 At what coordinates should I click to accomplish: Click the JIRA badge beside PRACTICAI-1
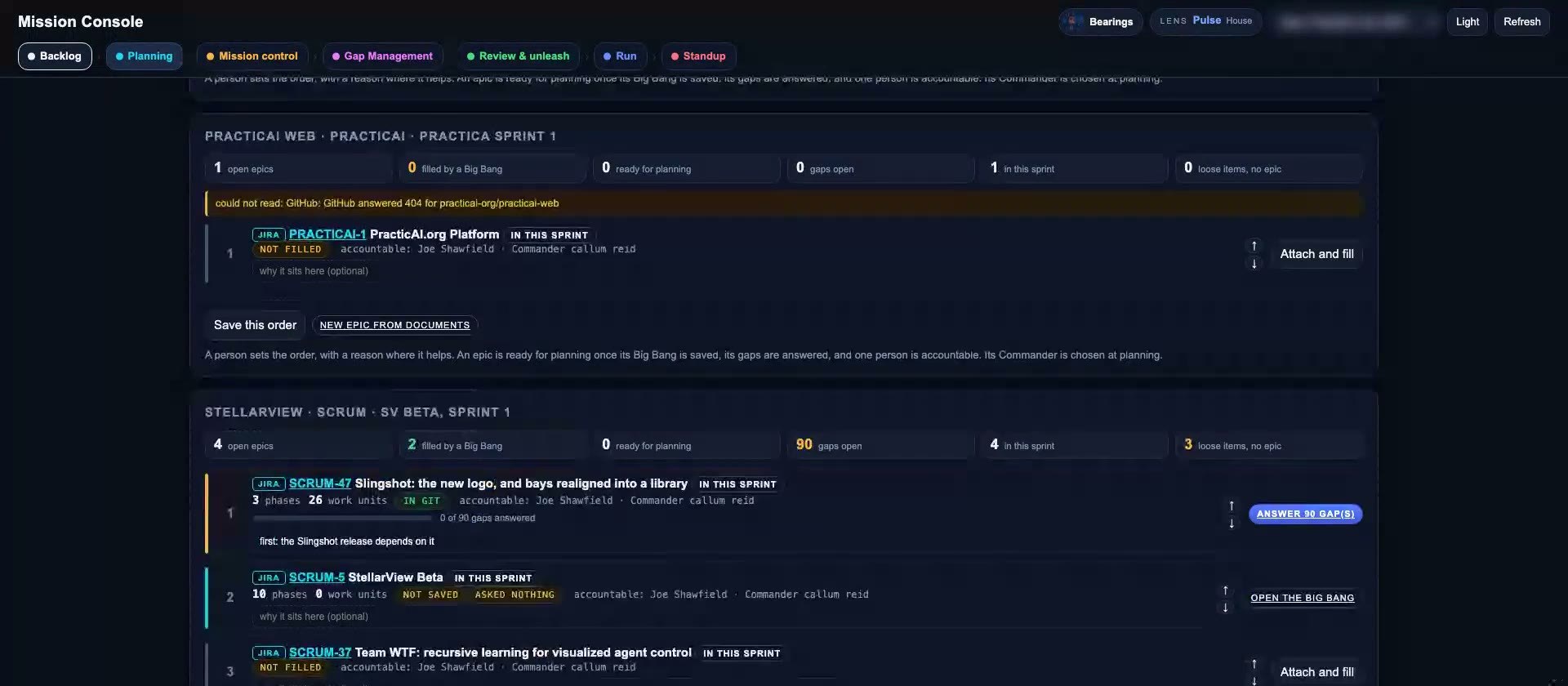pyautogui.click(x=269, y=234)
